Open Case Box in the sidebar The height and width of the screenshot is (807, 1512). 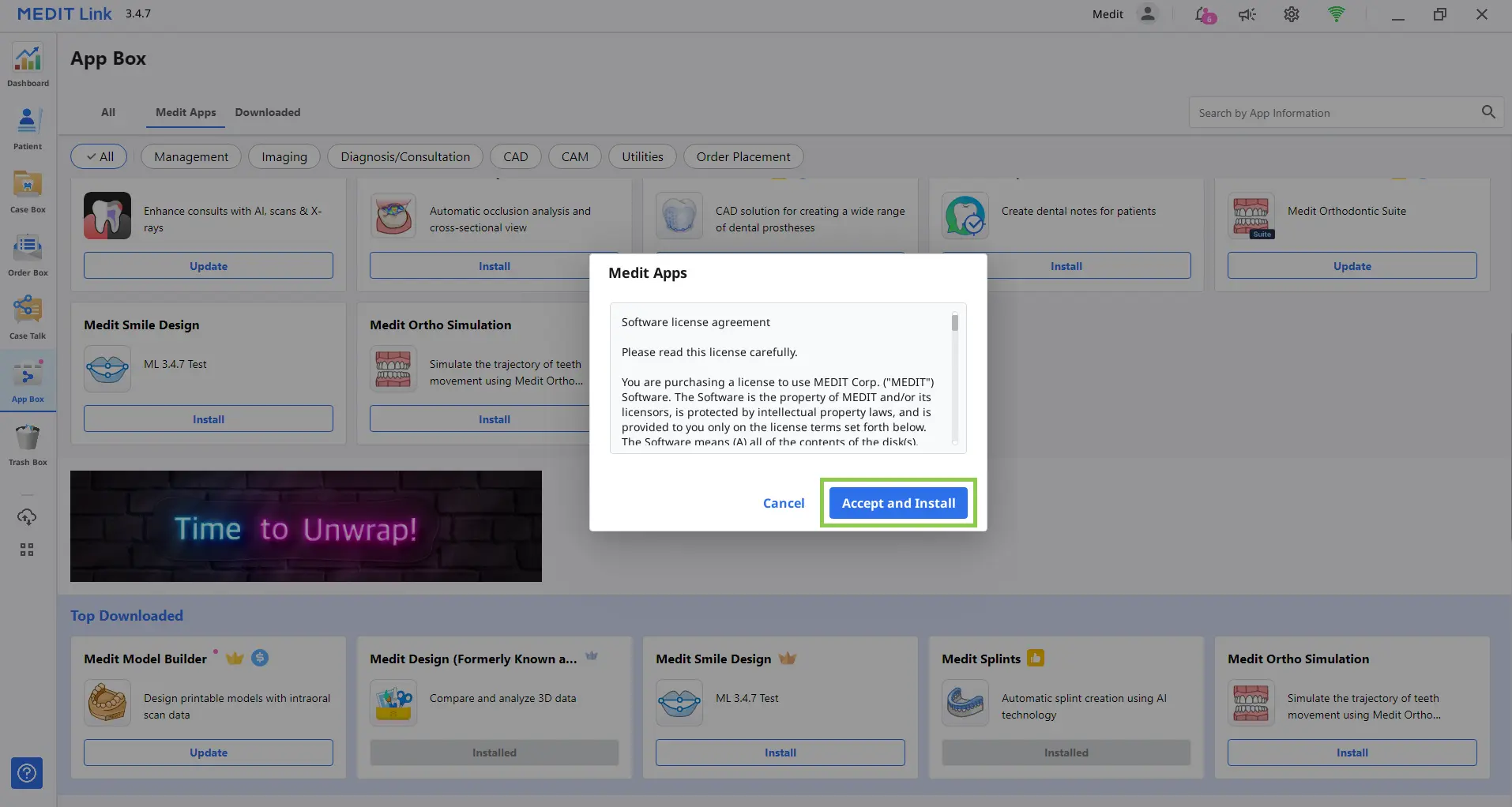click(x=28, y=191)
